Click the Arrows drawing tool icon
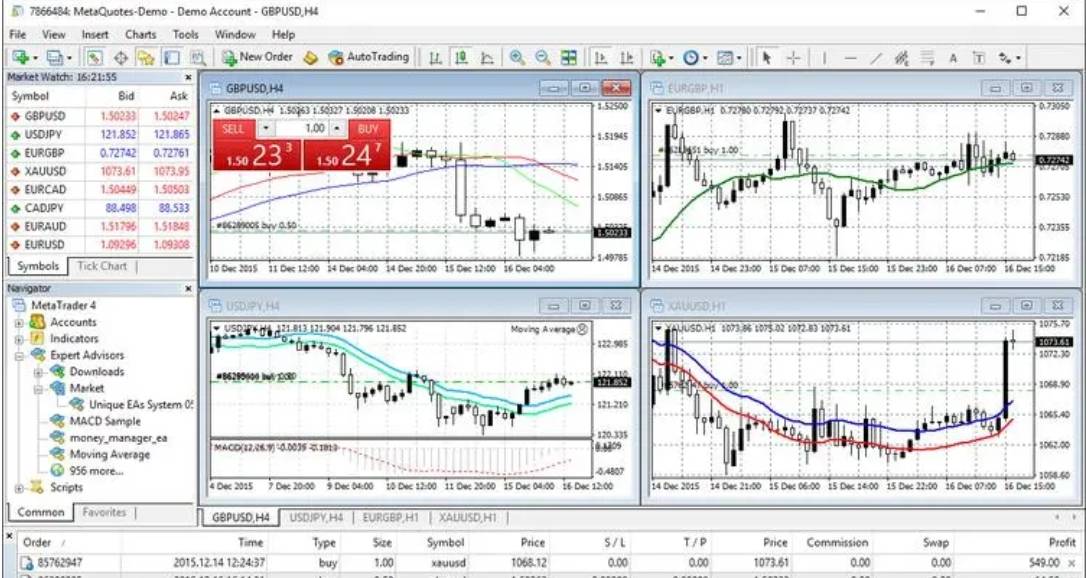 (x=1004, y=57)
